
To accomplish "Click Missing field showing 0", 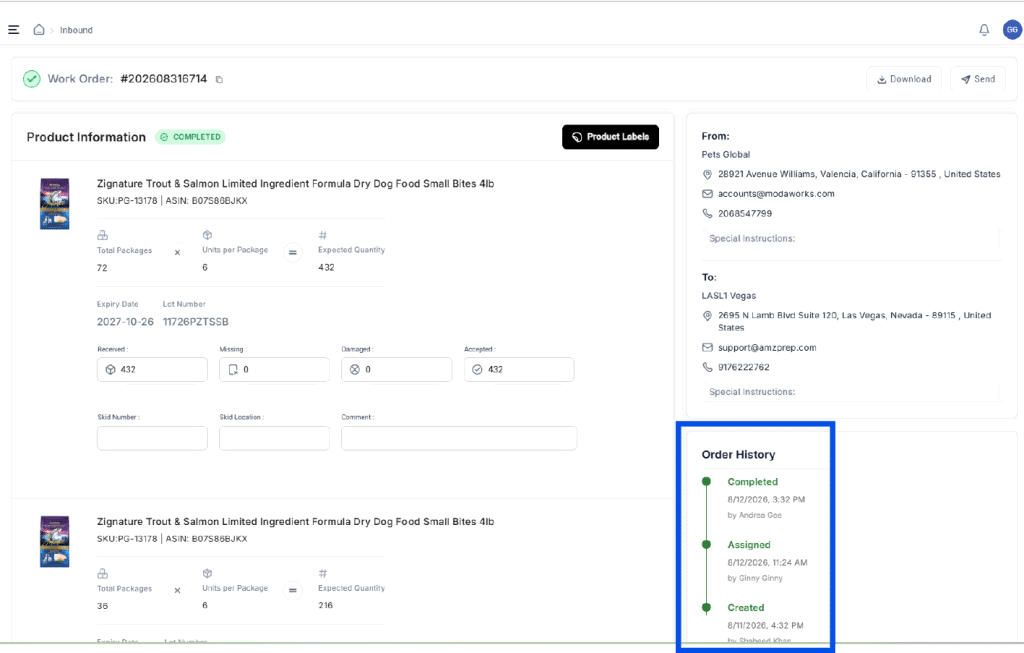I will pos(274,370).
